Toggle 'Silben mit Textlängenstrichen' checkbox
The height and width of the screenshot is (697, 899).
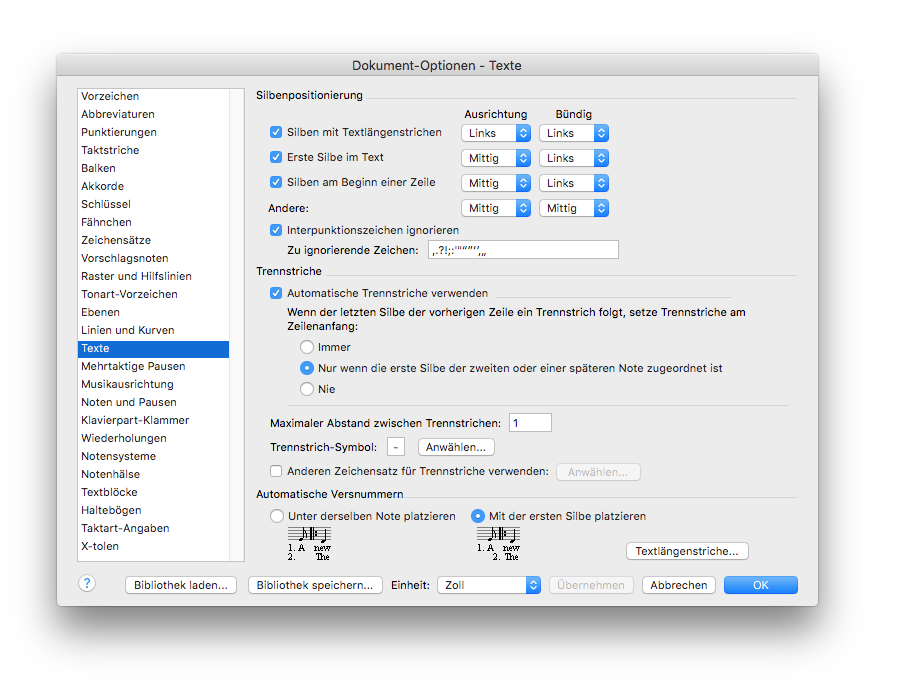click(276, 132)
